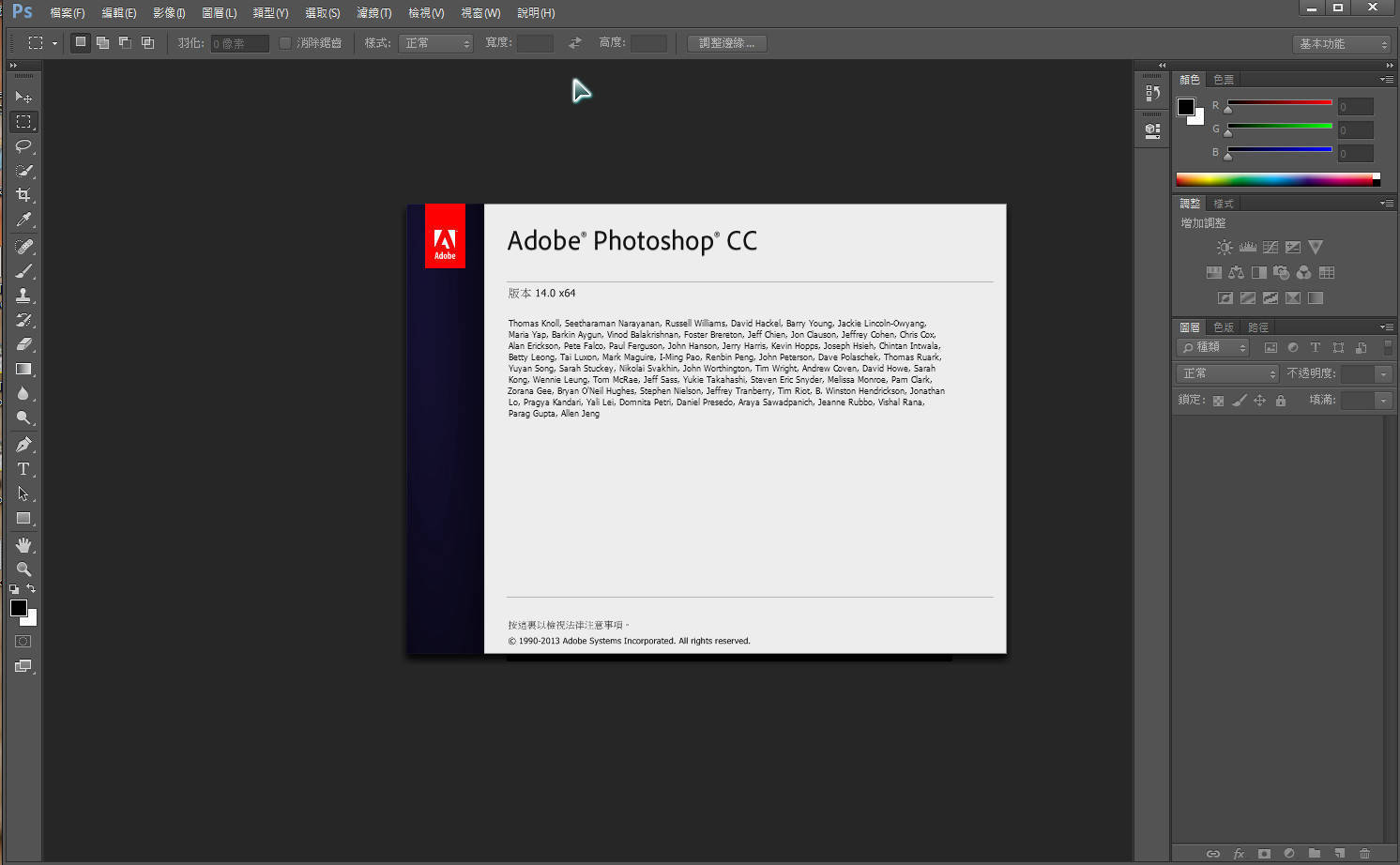Select the Move tool
Screen dimensions: 1400x865
coord(23,97)
